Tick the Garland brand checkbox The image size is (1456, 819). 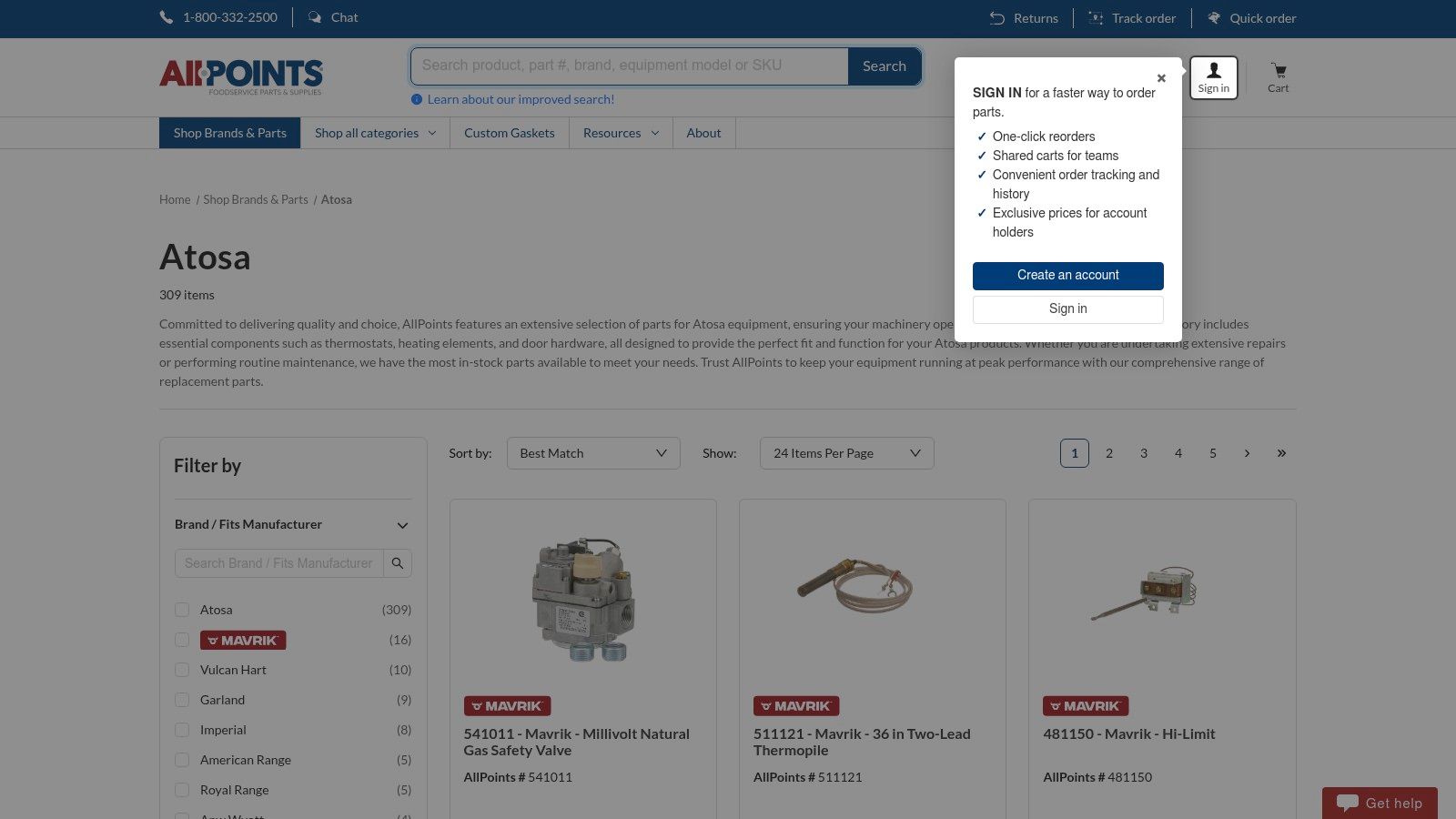tap(182, 700)
